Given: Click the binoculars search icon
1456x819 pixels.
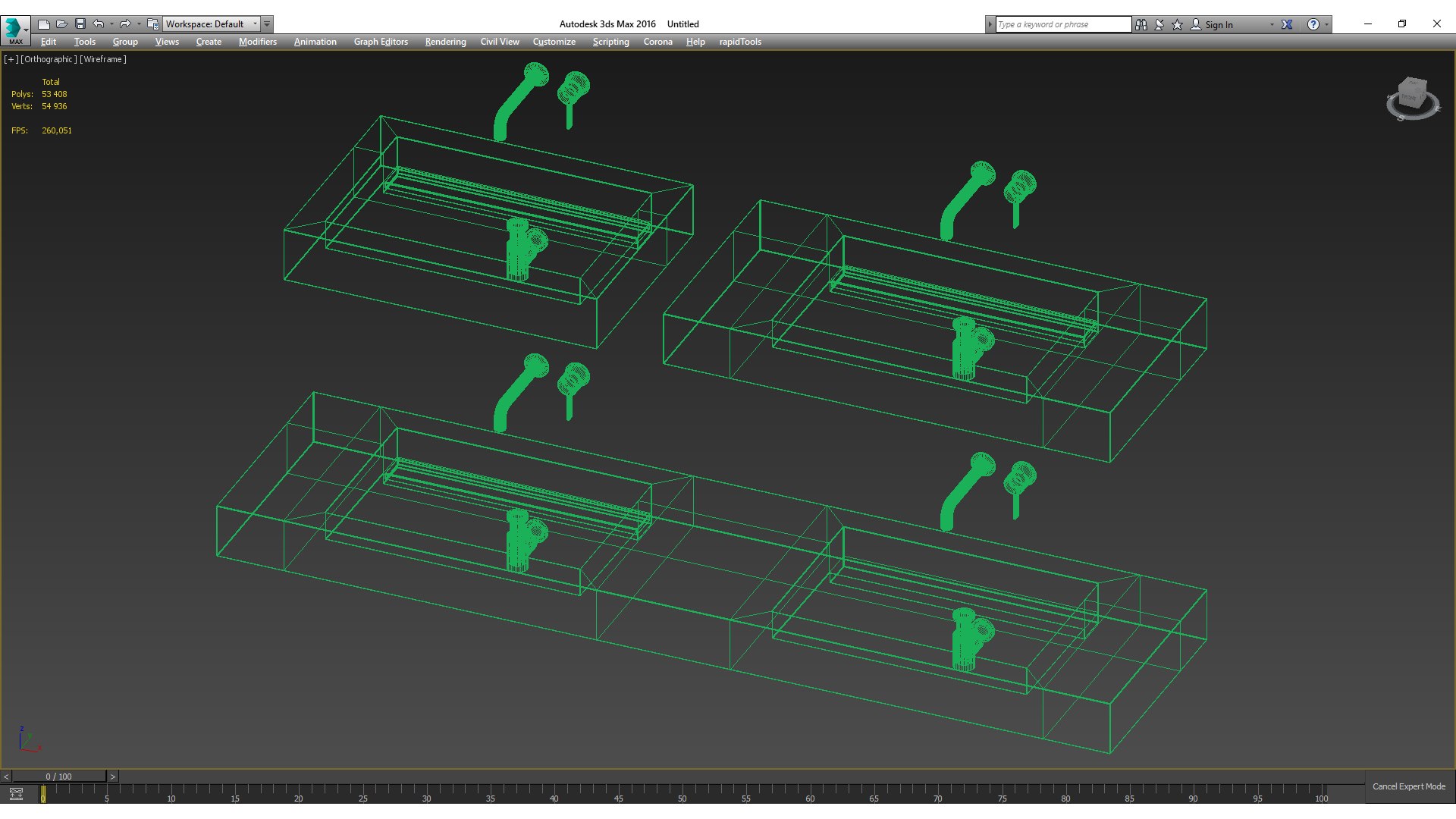Looking at the screenshot, I should [x=1141, y=24].
